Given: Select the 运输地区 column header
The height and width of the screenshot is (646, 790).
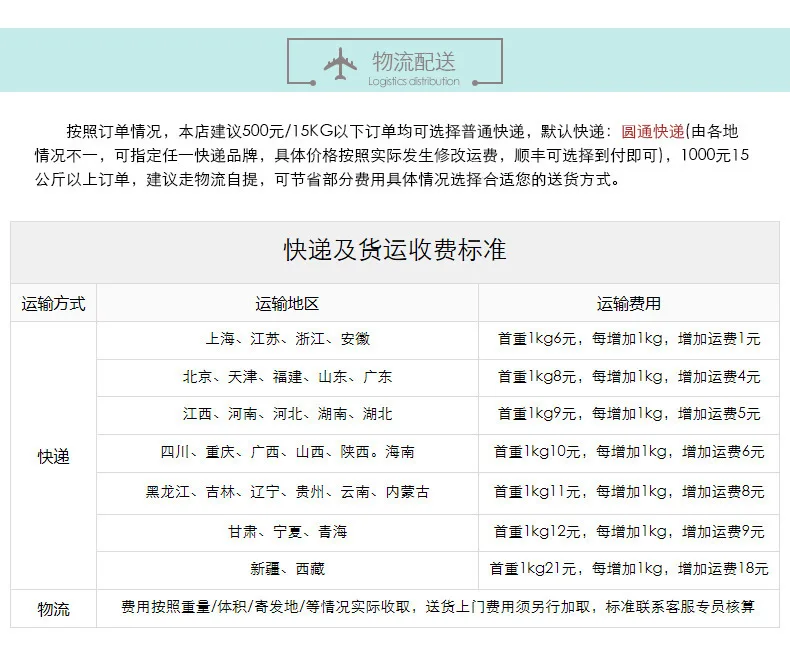Looking at the screenshot, I should (287, 304).
